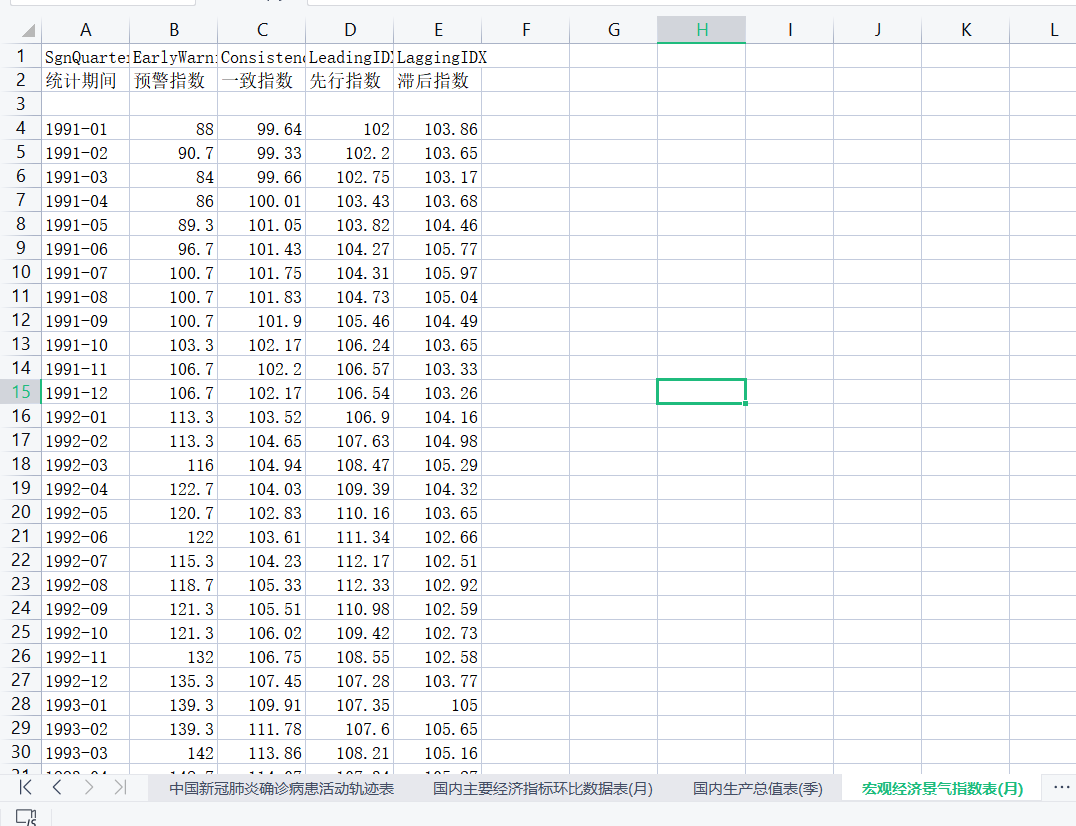
Task: Click date cell 1991-12
Action: click(85, 392)
